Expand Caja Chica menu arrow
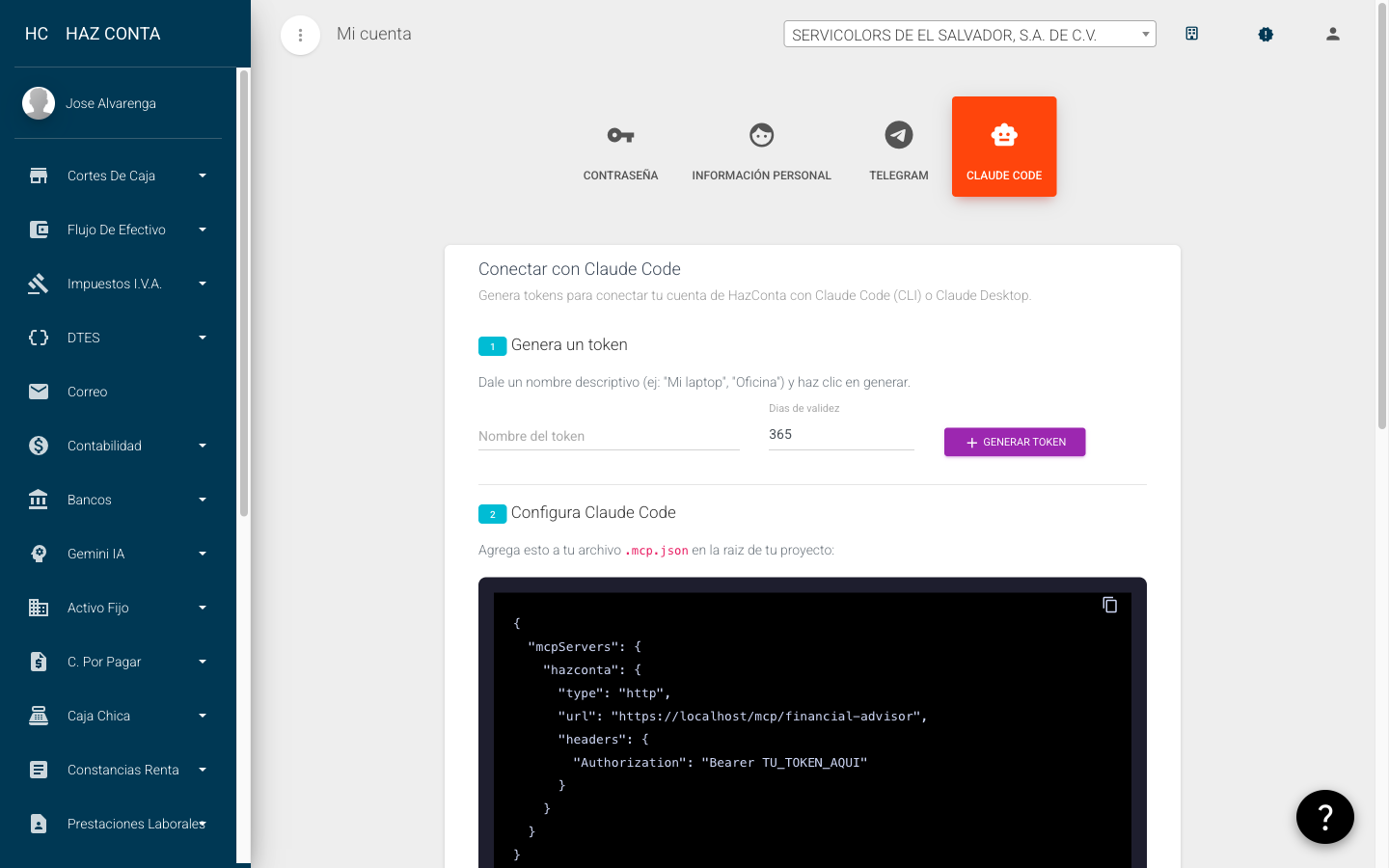 point(203,716)
